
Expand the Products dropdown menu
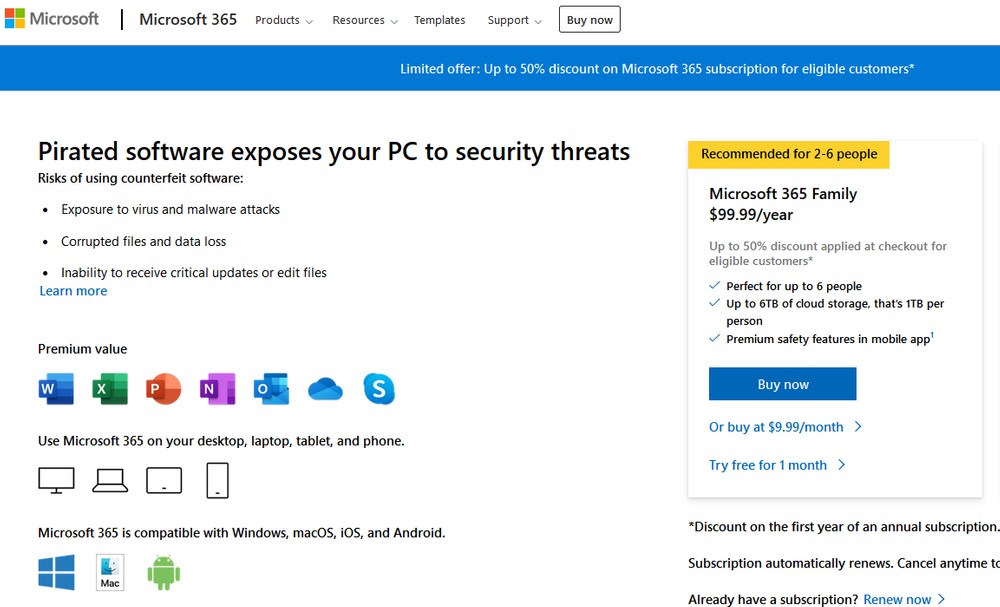click(x=284, y=20)
